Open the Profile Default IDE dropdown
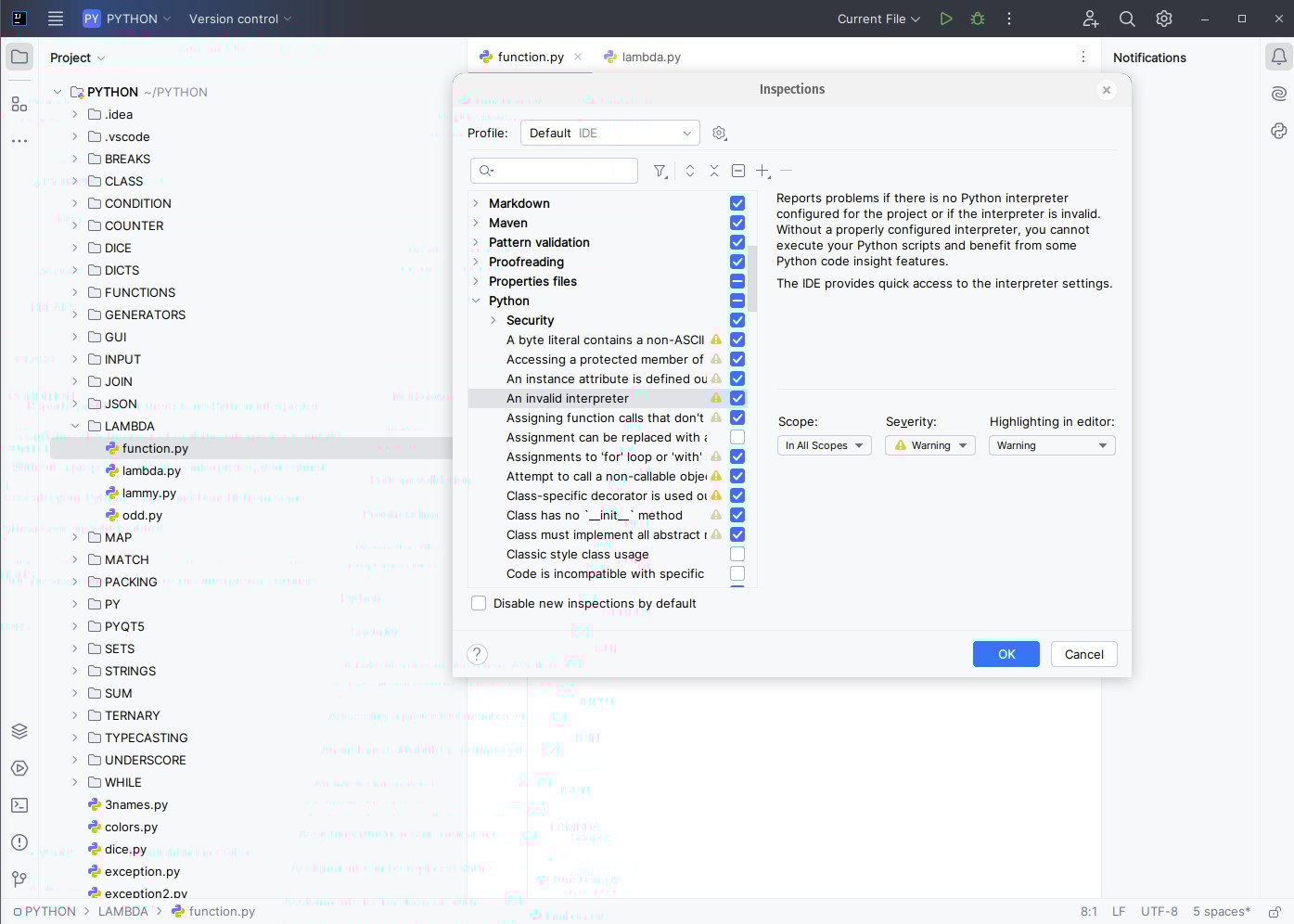 610,133
